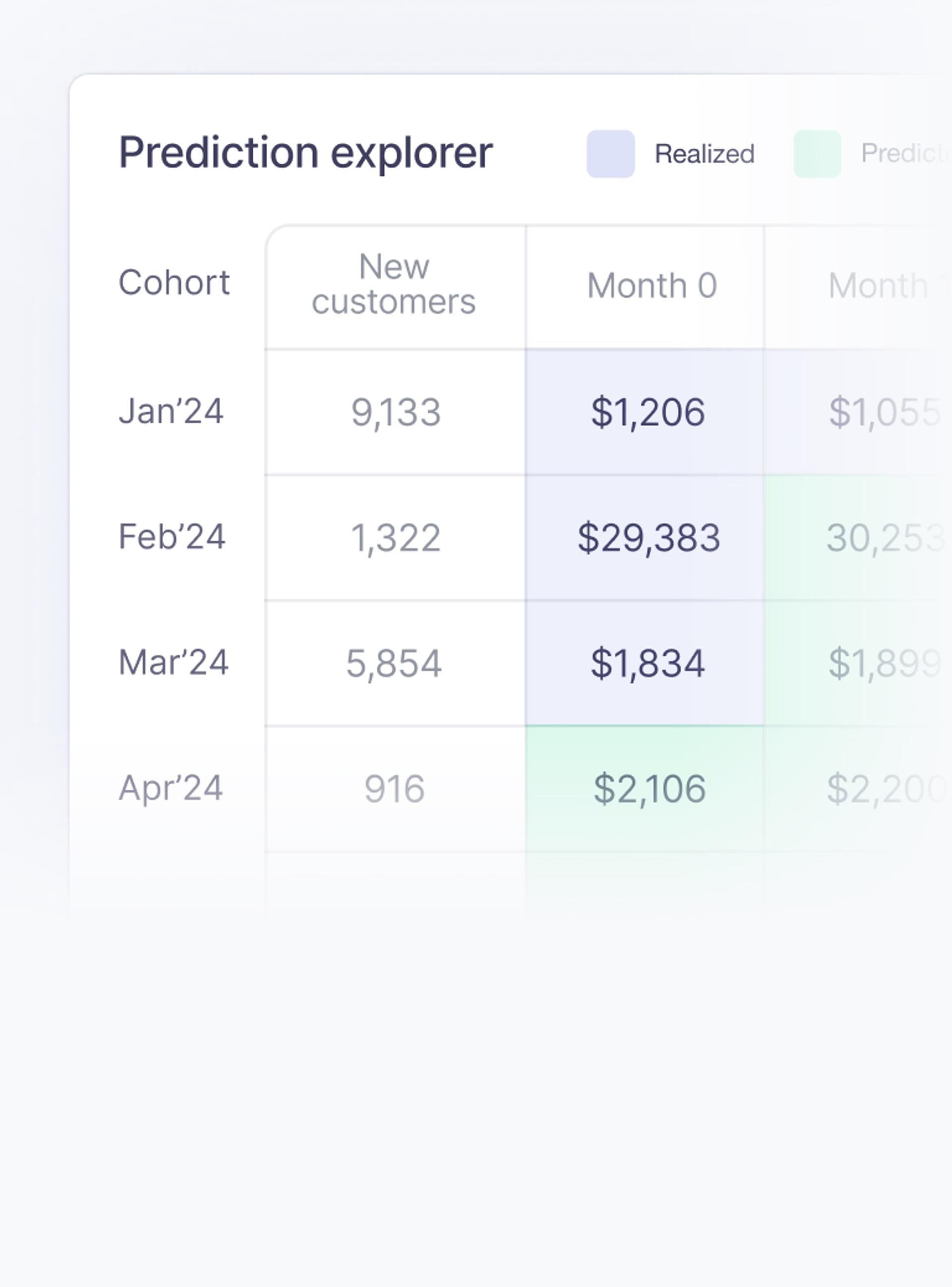
Task: Click the Realized legend color swatch
Action: click(610, 154)
